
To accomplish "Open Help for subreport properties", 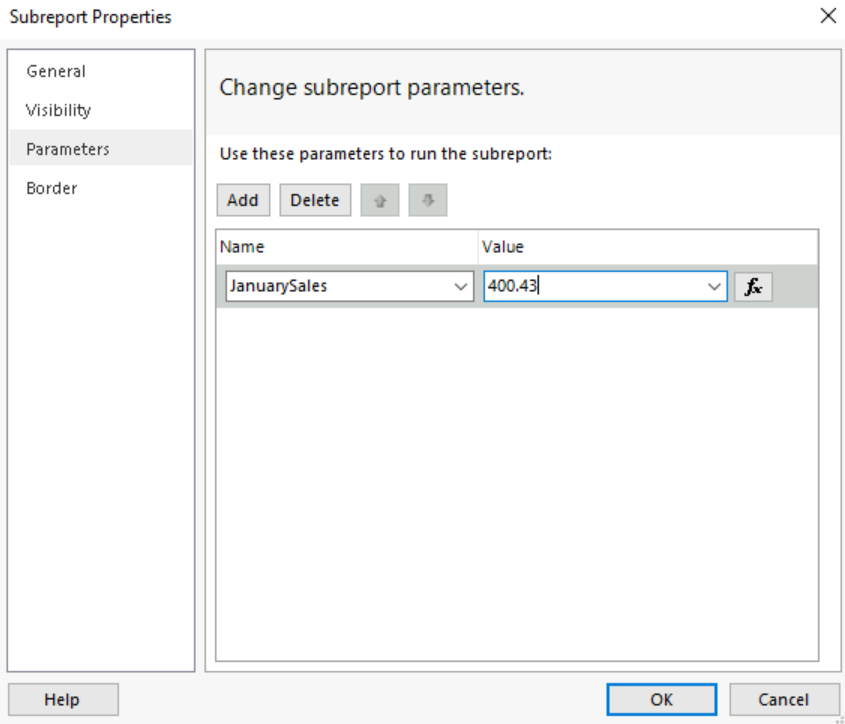I will click(x=62, y=699).
